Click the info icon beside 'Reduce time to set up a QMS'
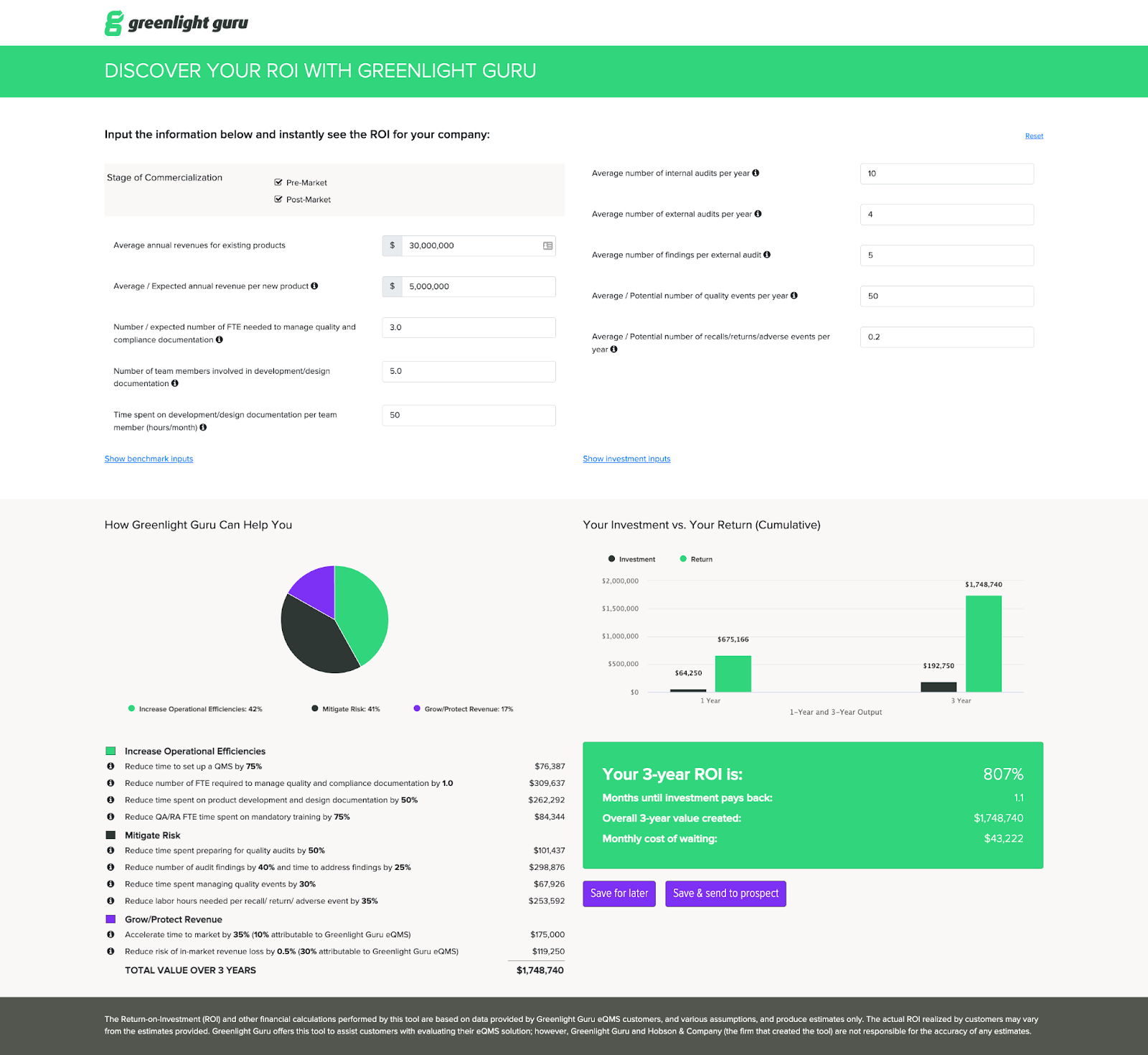Viewport: 1148px width, 1055px height. coord(110,766)
